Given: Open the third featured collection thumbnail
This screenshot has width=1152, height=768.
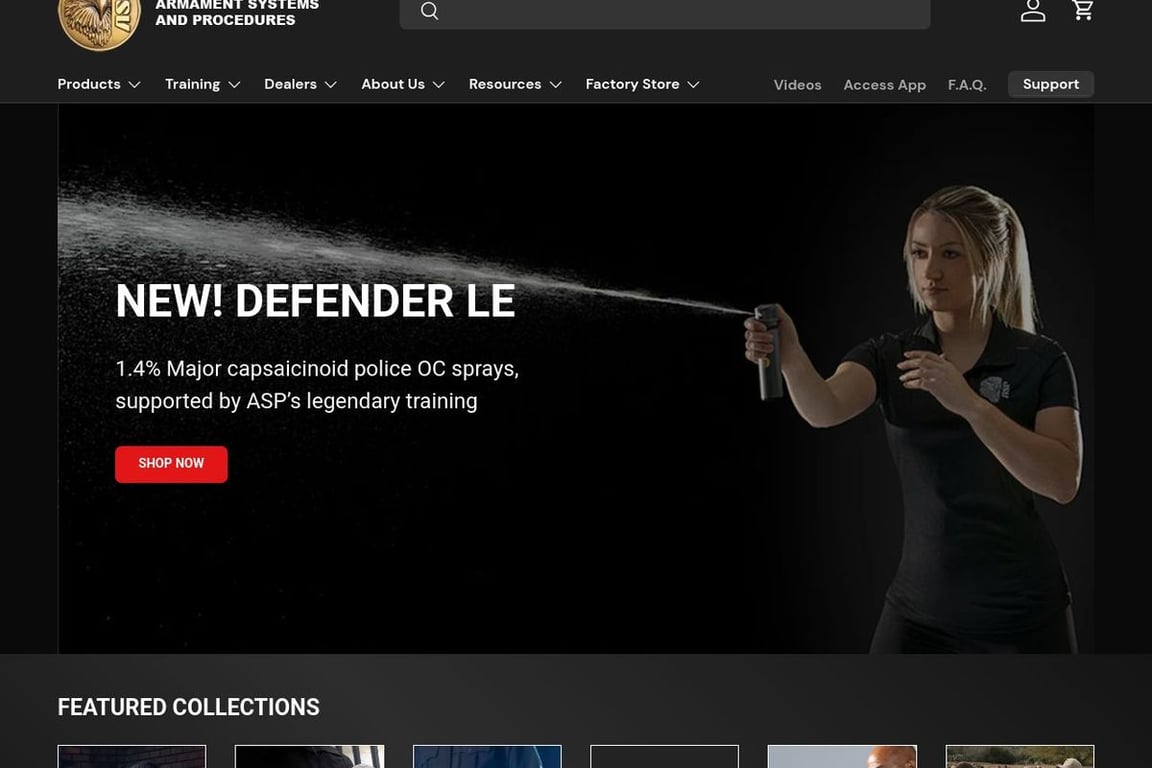Looking at the screenshot, I should (487, 756).
